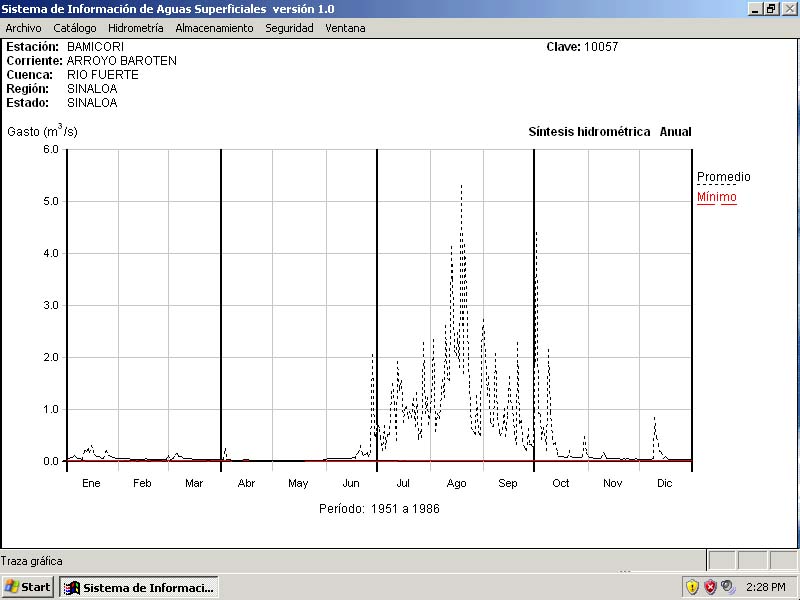Click the taskbar clock showing 2:28 PM
This screenshot has height=600, width=800.
pyautogui.click(x=766, y=587)
